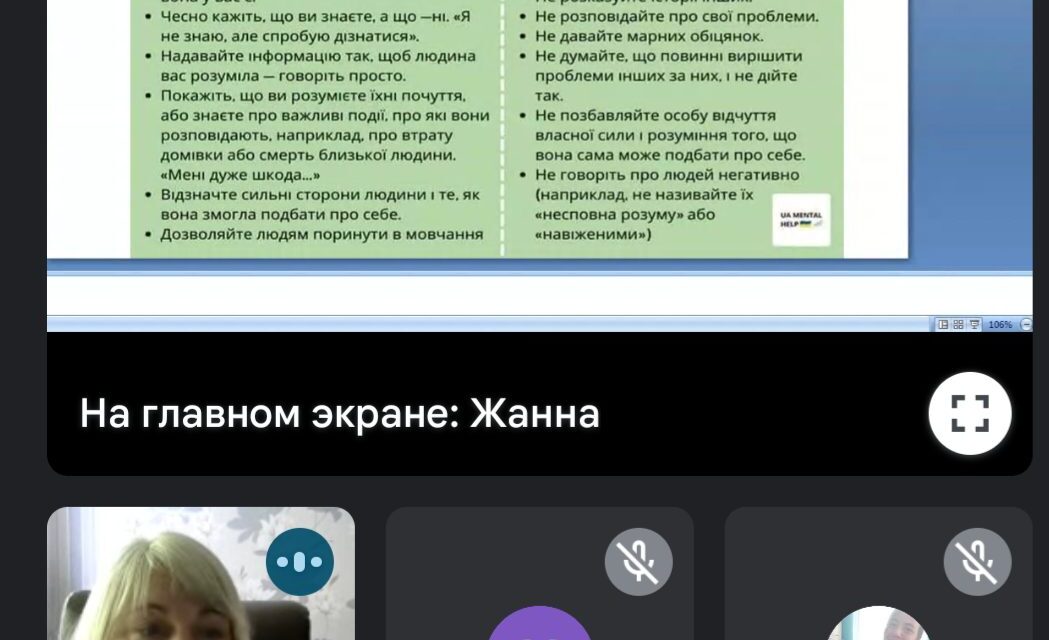Click the 106% zoom level indicator

(1000, 324)
